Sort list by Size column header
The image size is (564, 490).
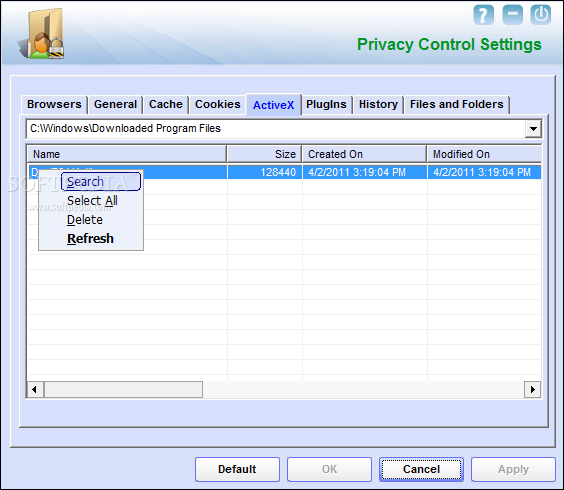pyautogui.click(x=264, y=154)
